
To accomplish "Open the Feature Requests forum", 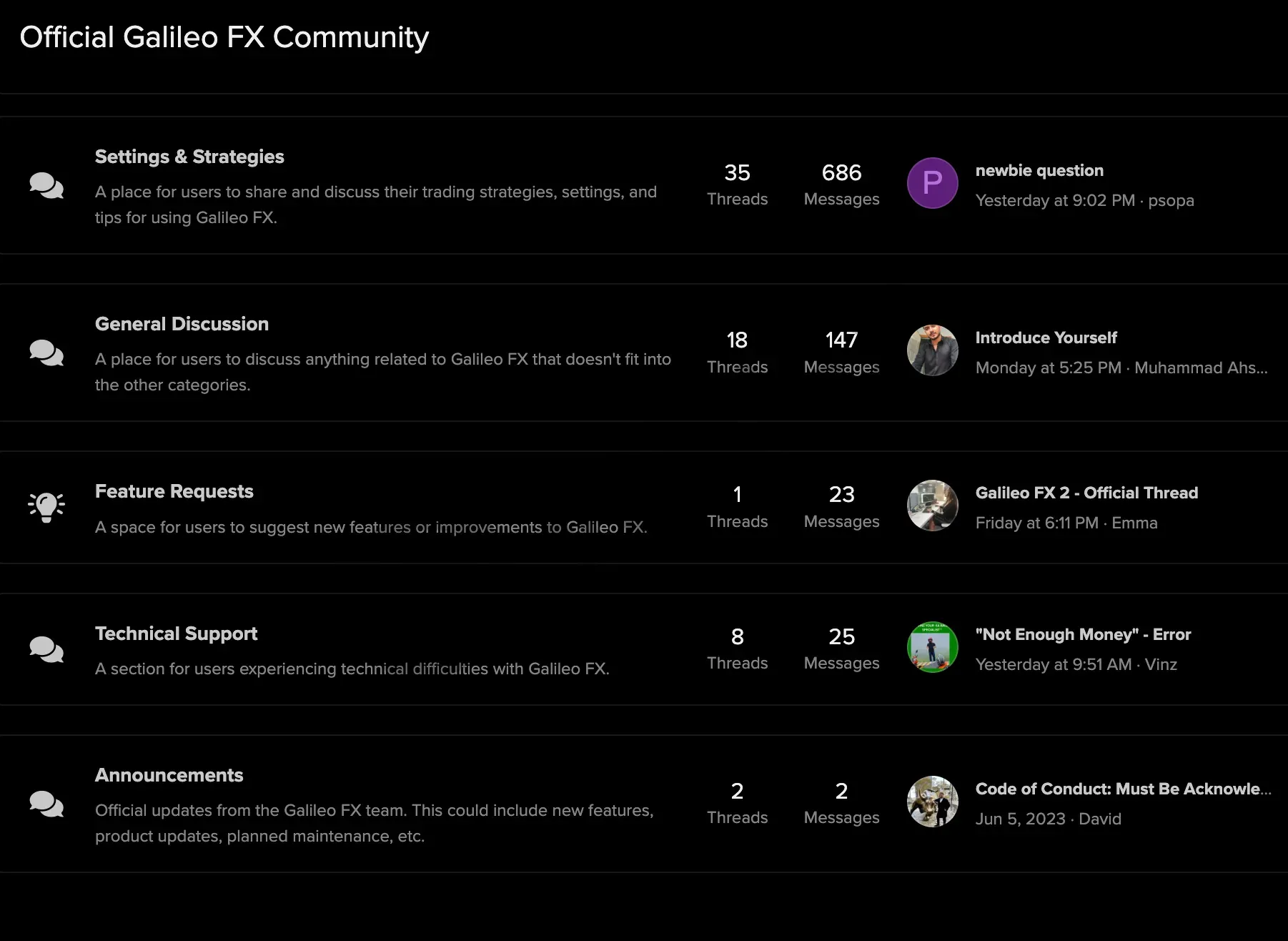I will pos(174,491).
